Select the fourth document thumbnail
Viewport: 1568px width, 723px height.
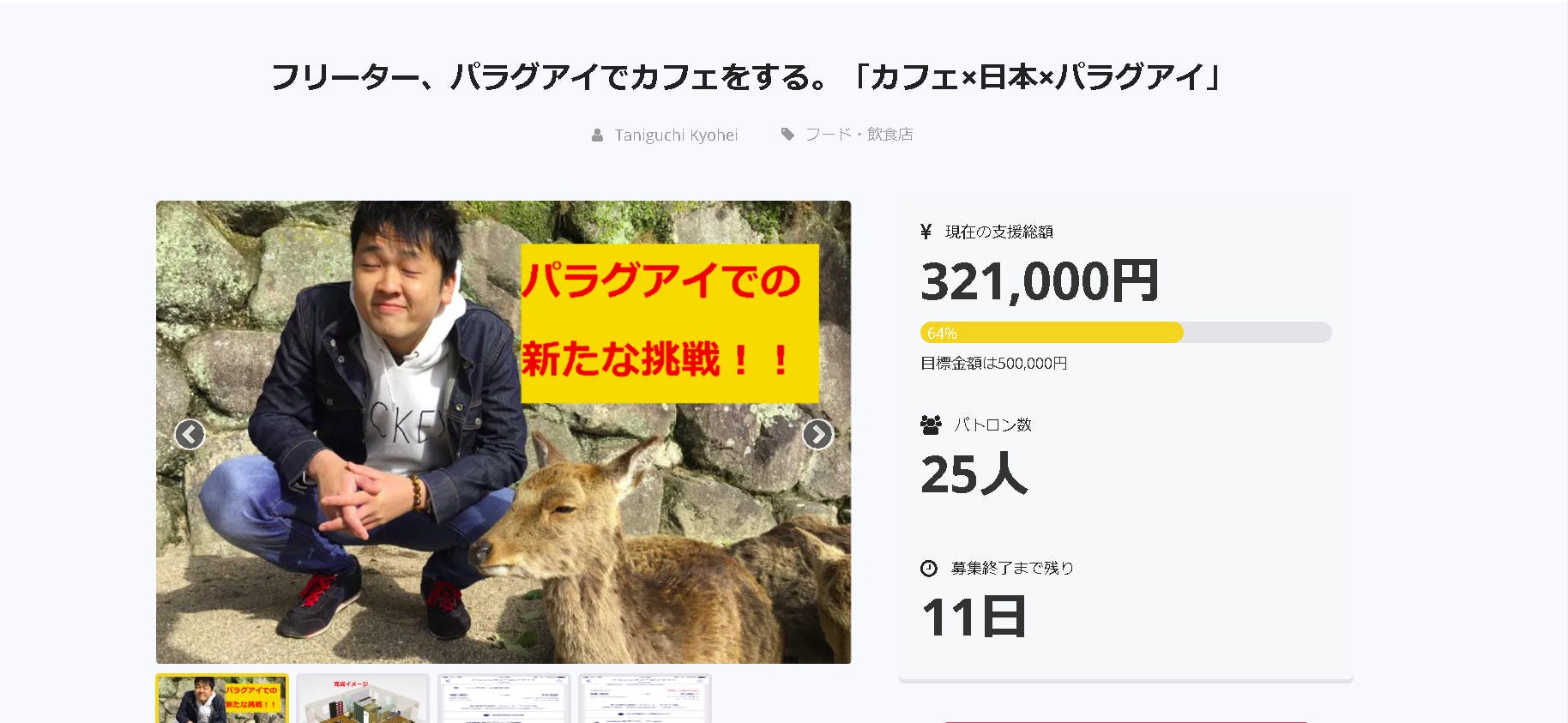point(644,698)
